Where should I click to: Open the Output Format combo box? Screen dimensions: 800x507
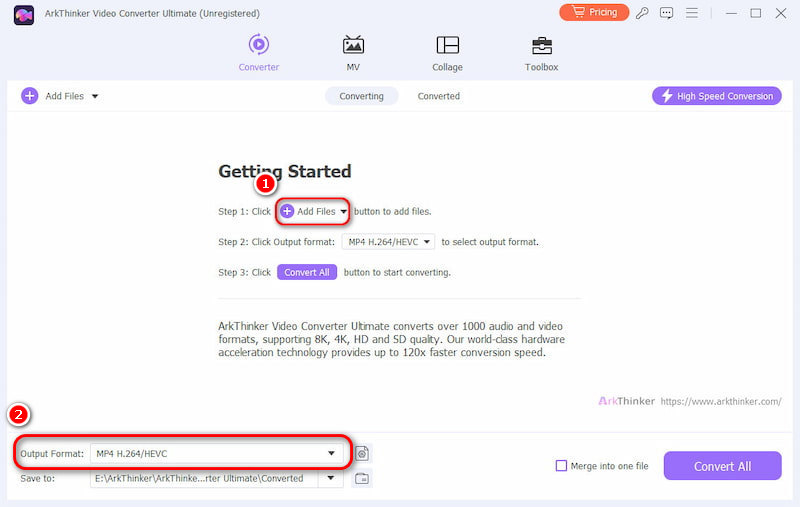(x=216, y=453)
